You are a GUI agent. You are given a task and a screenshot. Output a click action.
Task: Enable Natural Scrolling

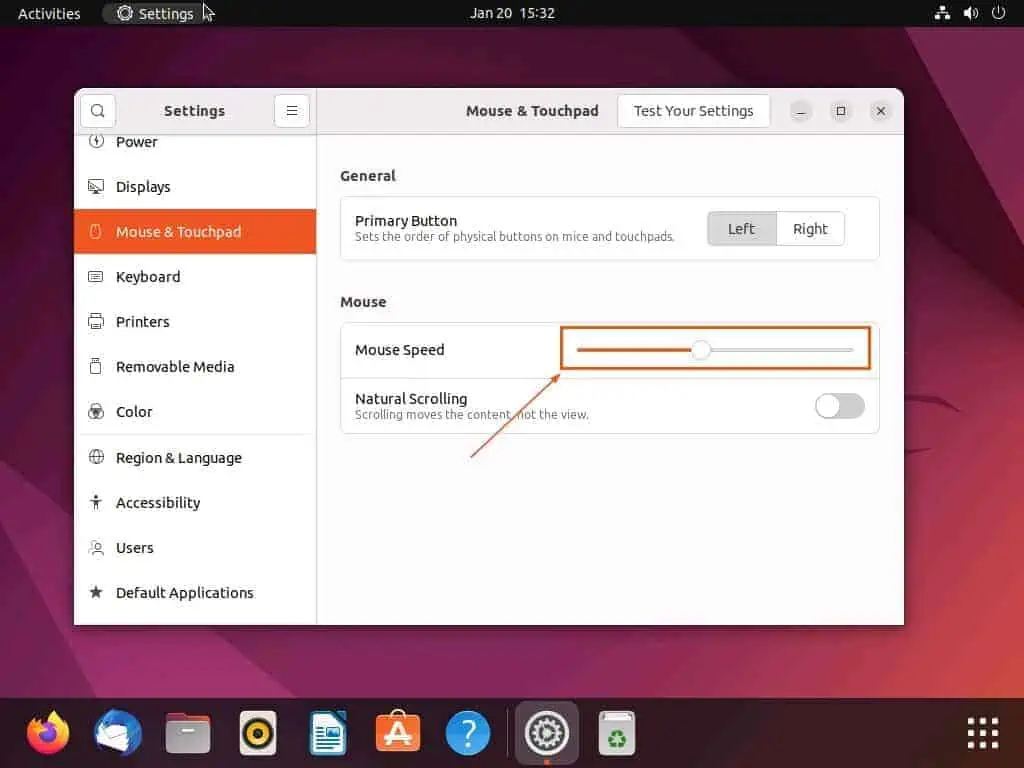point(839,406)
